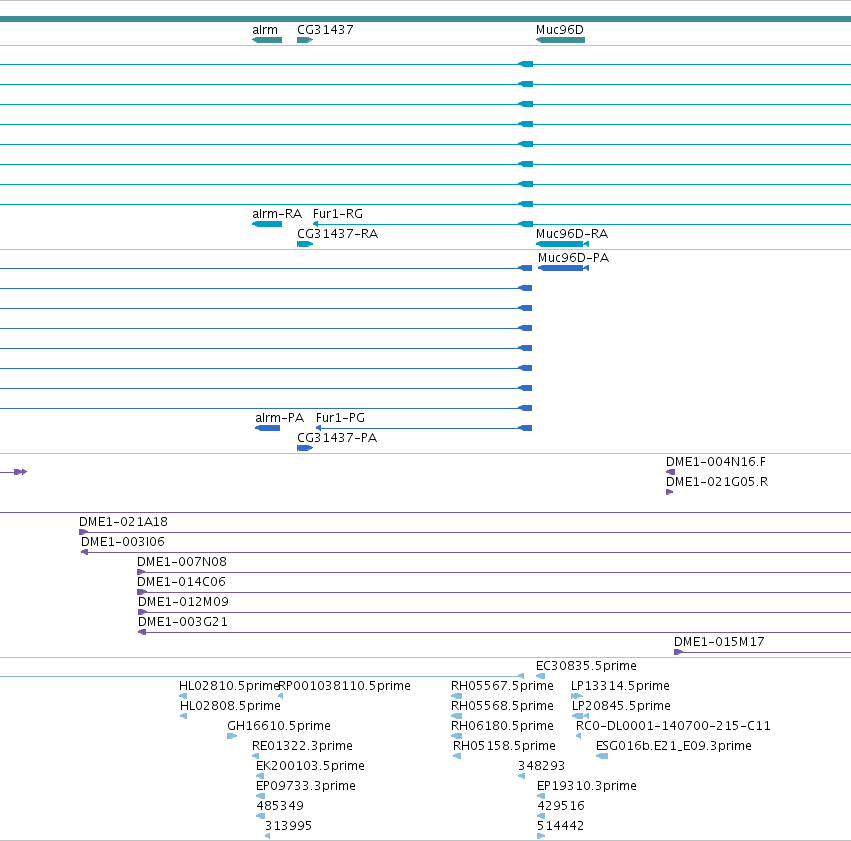Click BAC clone DME1-003I06
Viewport: 851px width, 841px height.
pos(466,552)
